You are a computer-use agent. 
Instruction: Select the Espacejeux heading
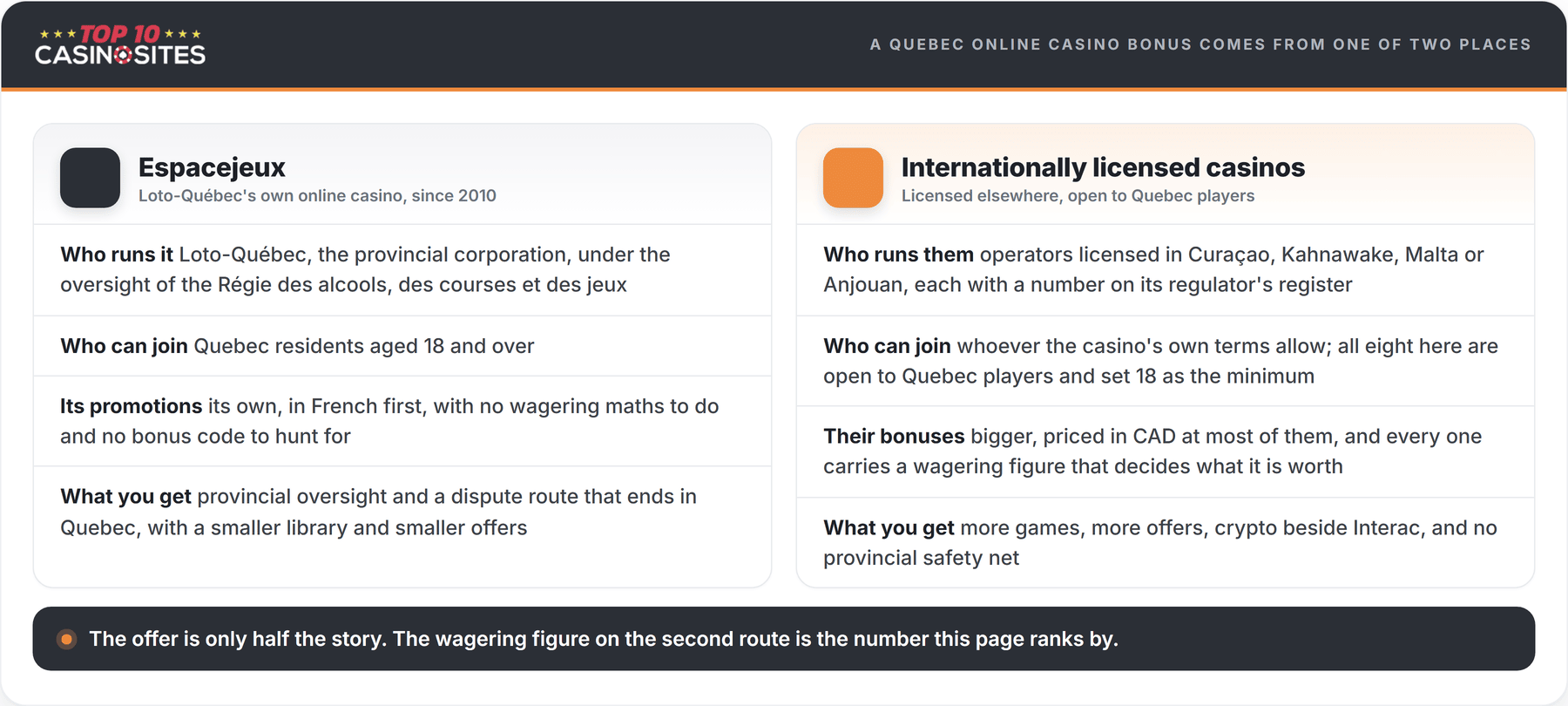212,166
